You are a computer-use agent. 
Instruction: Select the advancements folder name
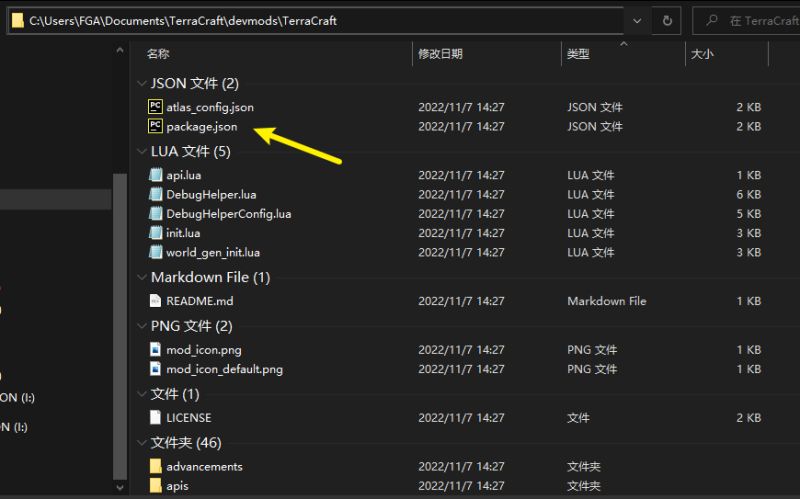pyautogui.click(x=204, y=466)
